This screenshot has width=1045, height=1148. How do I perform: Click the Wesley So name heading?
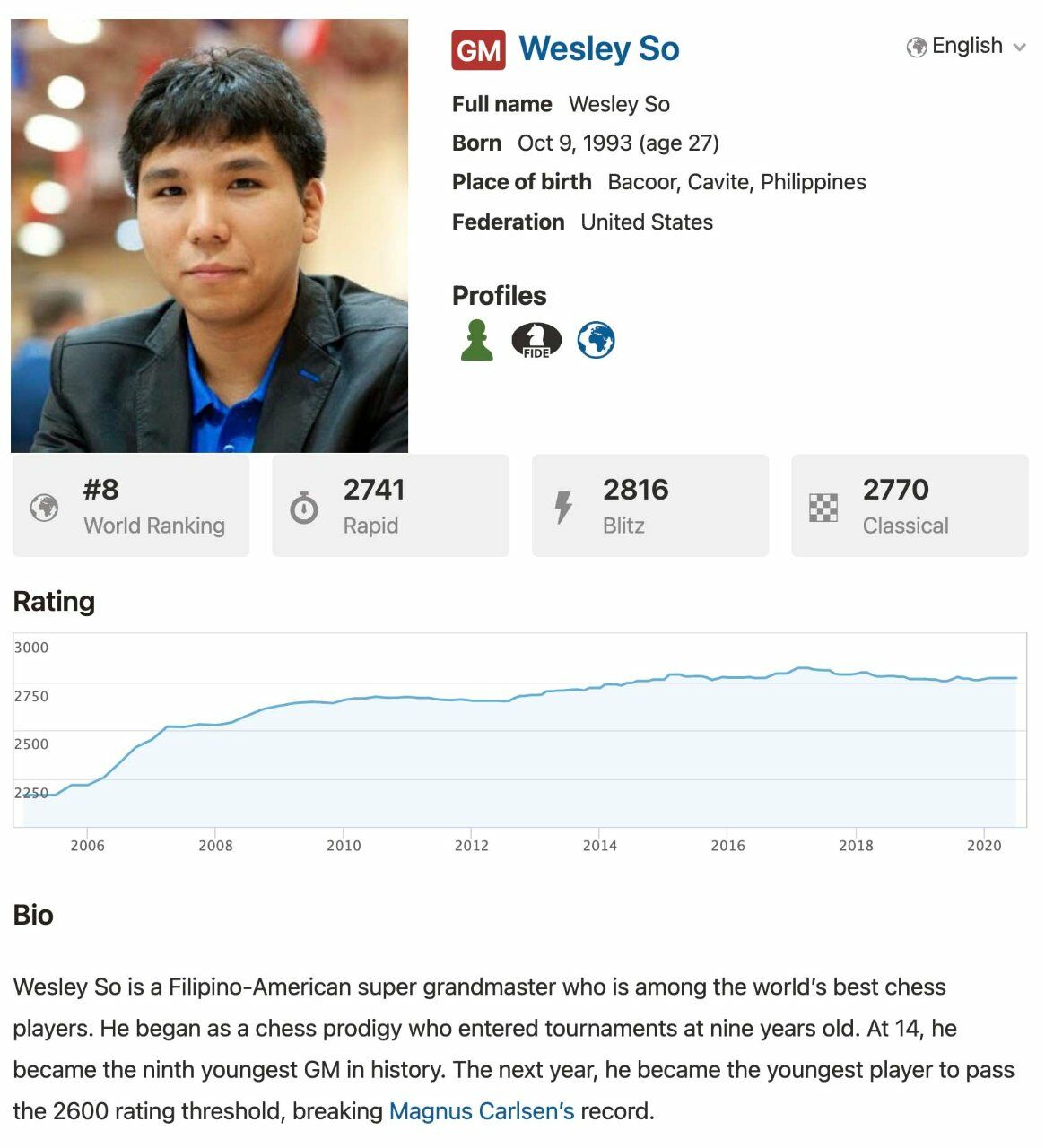pos(599,48)
